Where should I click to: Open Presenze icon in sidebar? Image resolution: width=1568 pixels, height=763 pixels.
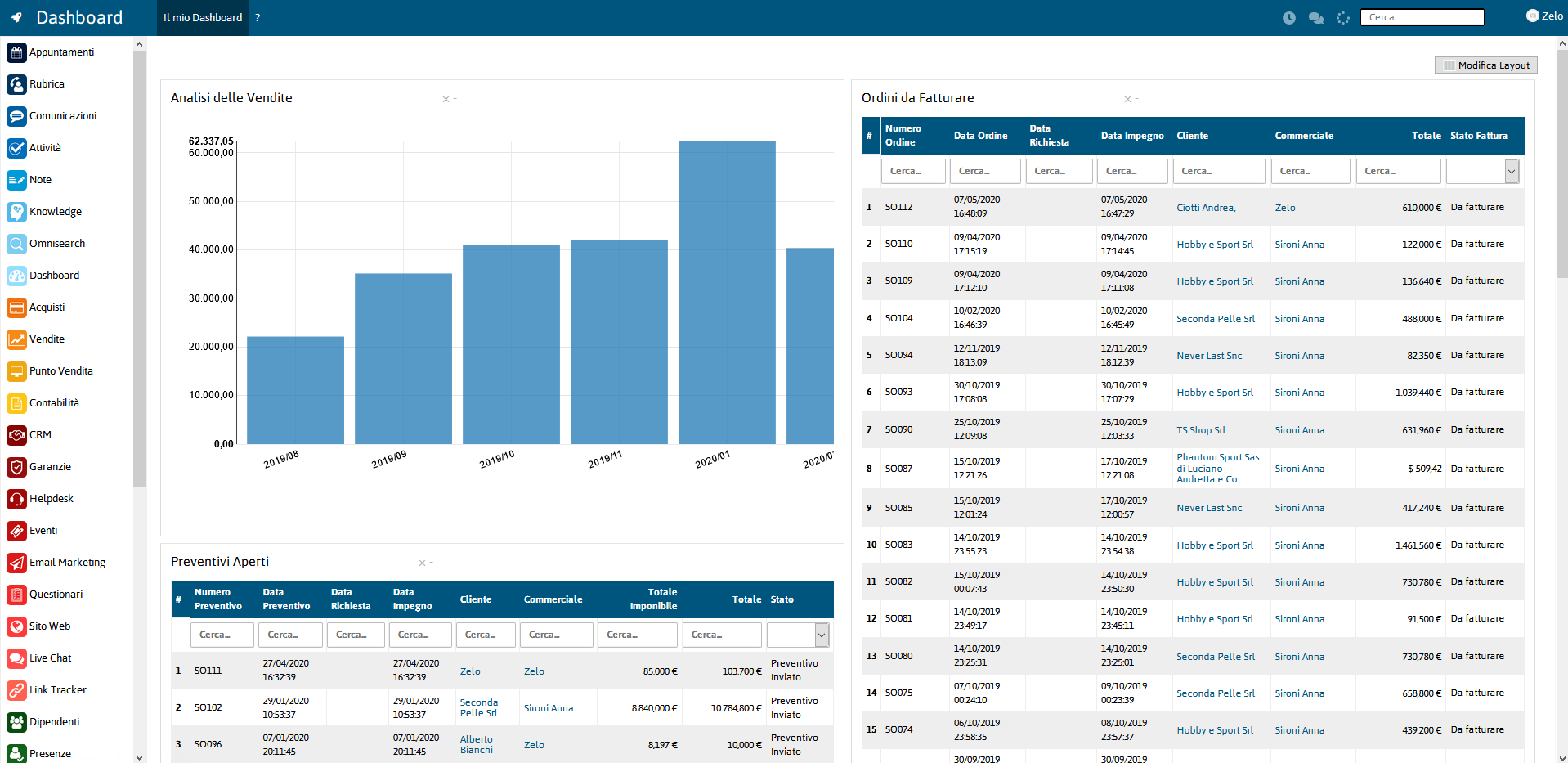pos(16,753)
